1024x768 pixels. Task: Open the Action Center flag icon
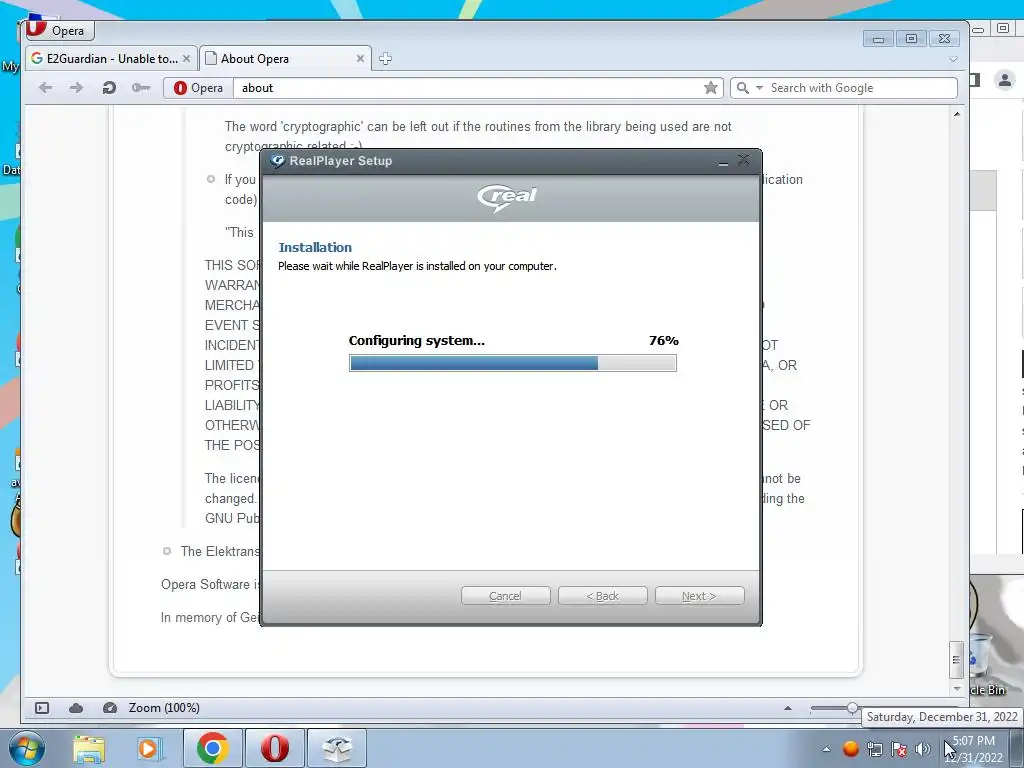[899, 749]
